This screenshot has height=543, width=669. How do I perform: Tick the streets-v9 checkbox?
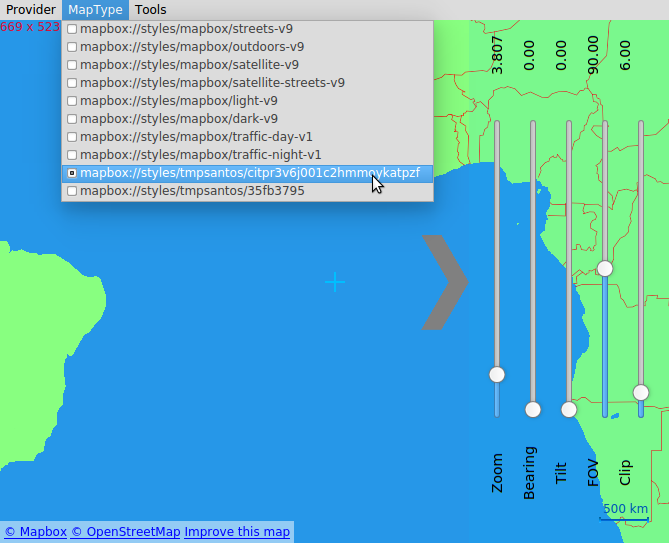pyautogui.click(x=72, y=29)
